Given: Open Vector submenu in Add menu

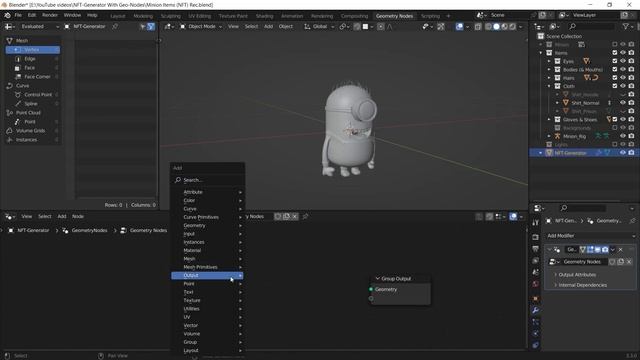Looking at the screenshot, I should [207, 325].
